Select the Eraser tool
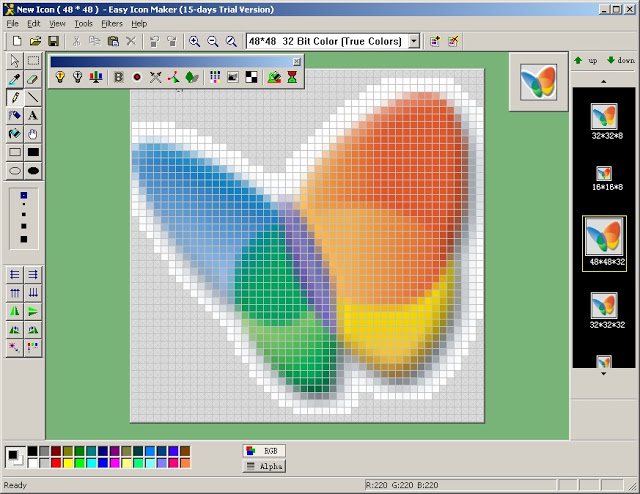 point(33,80)
